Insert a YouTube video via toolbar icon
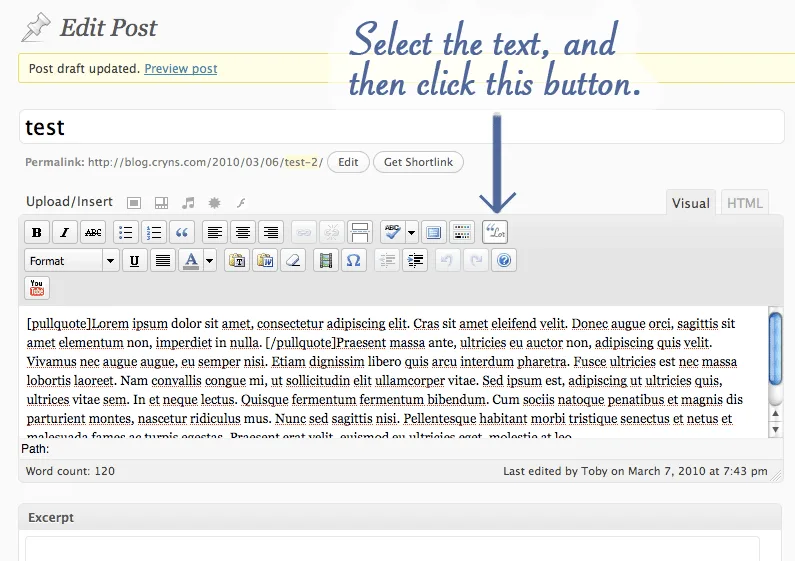Screen dimensions: 795x561 click(37, 288)
